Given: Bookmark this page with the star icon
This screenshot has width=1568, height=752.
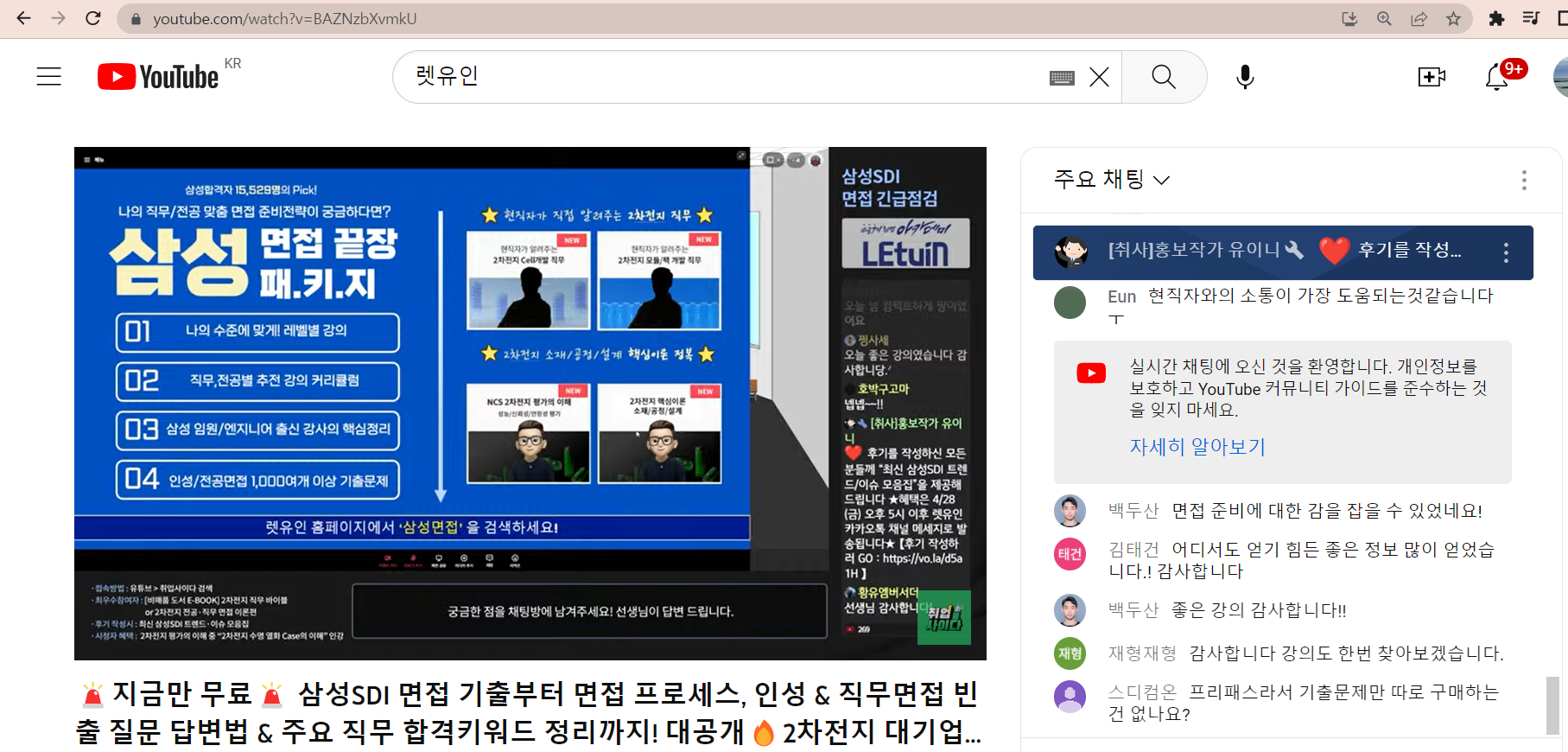Looking at the screenshot, I should 1454,18.
